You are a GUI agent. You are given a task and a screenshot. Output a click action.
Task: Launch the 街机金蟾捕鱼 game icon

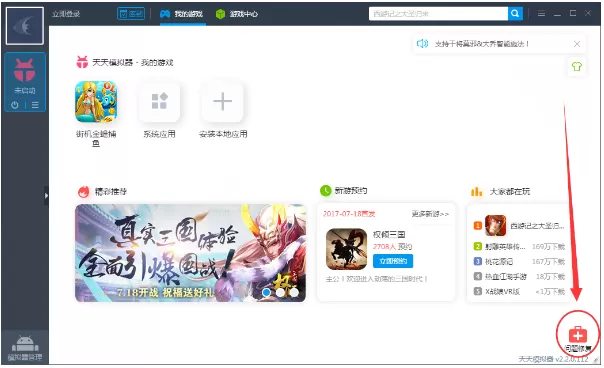point(96,101)
